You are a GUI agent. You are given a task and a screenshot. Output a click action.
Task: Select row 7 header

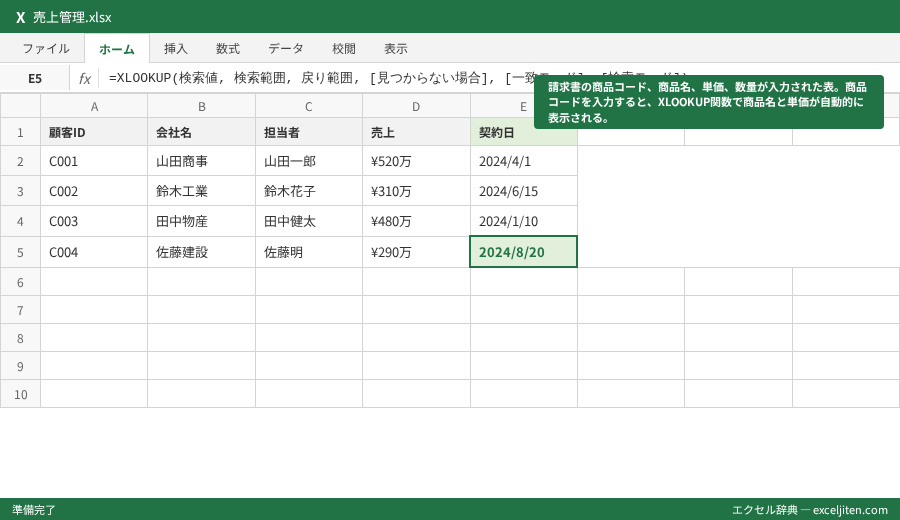click(20, 310)
